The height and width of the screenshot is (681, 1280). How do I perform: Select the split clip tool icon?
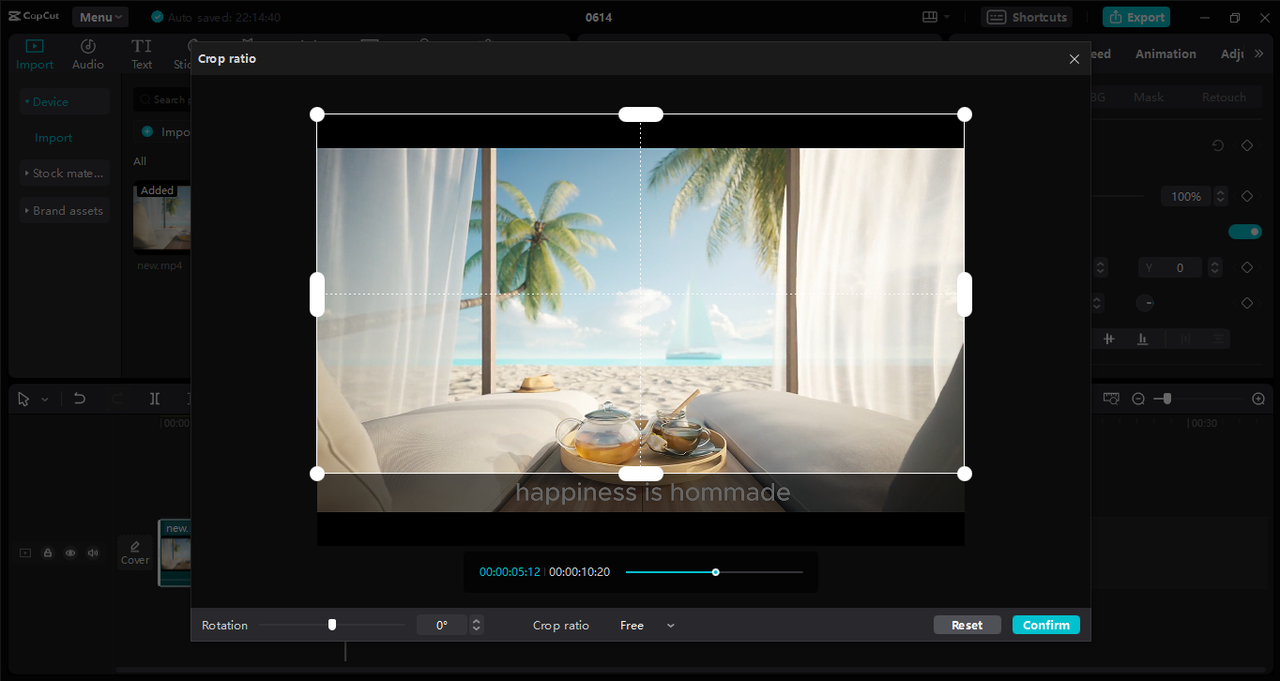coord(155,398)
